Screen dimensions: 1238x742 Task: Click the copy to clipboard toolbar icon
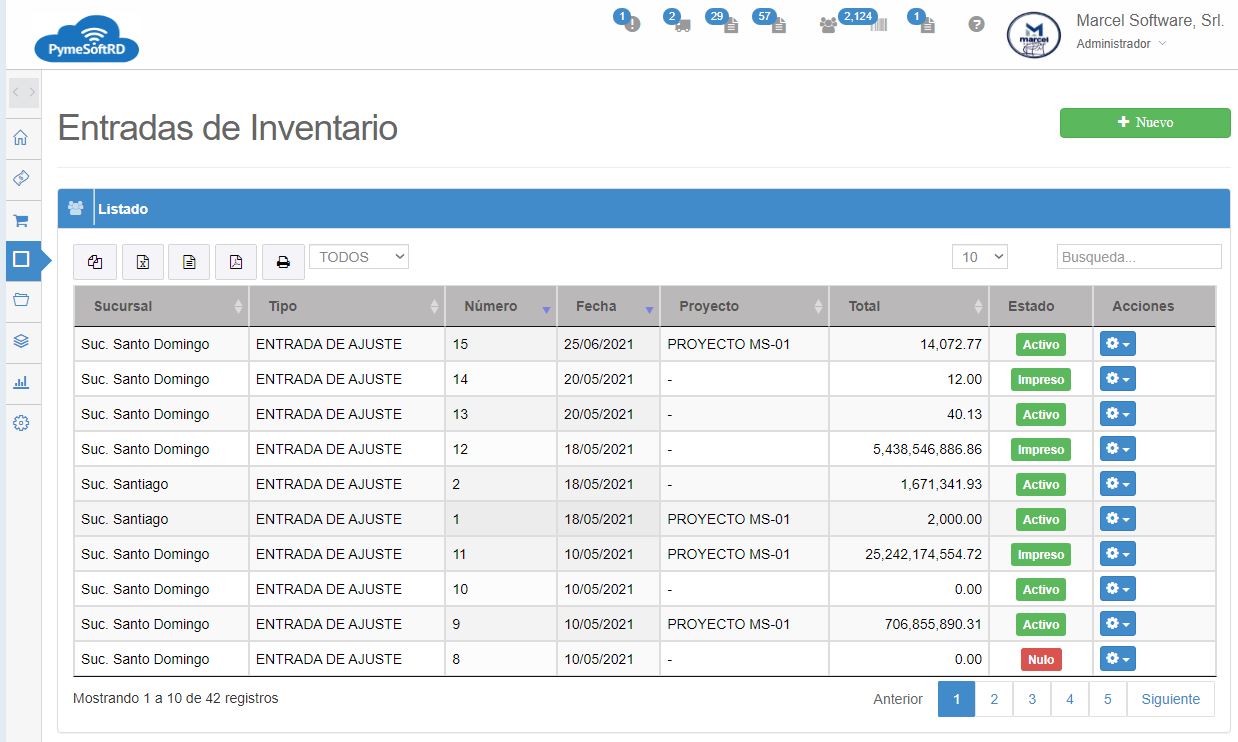pyautogui.click(x=95, y=262)
